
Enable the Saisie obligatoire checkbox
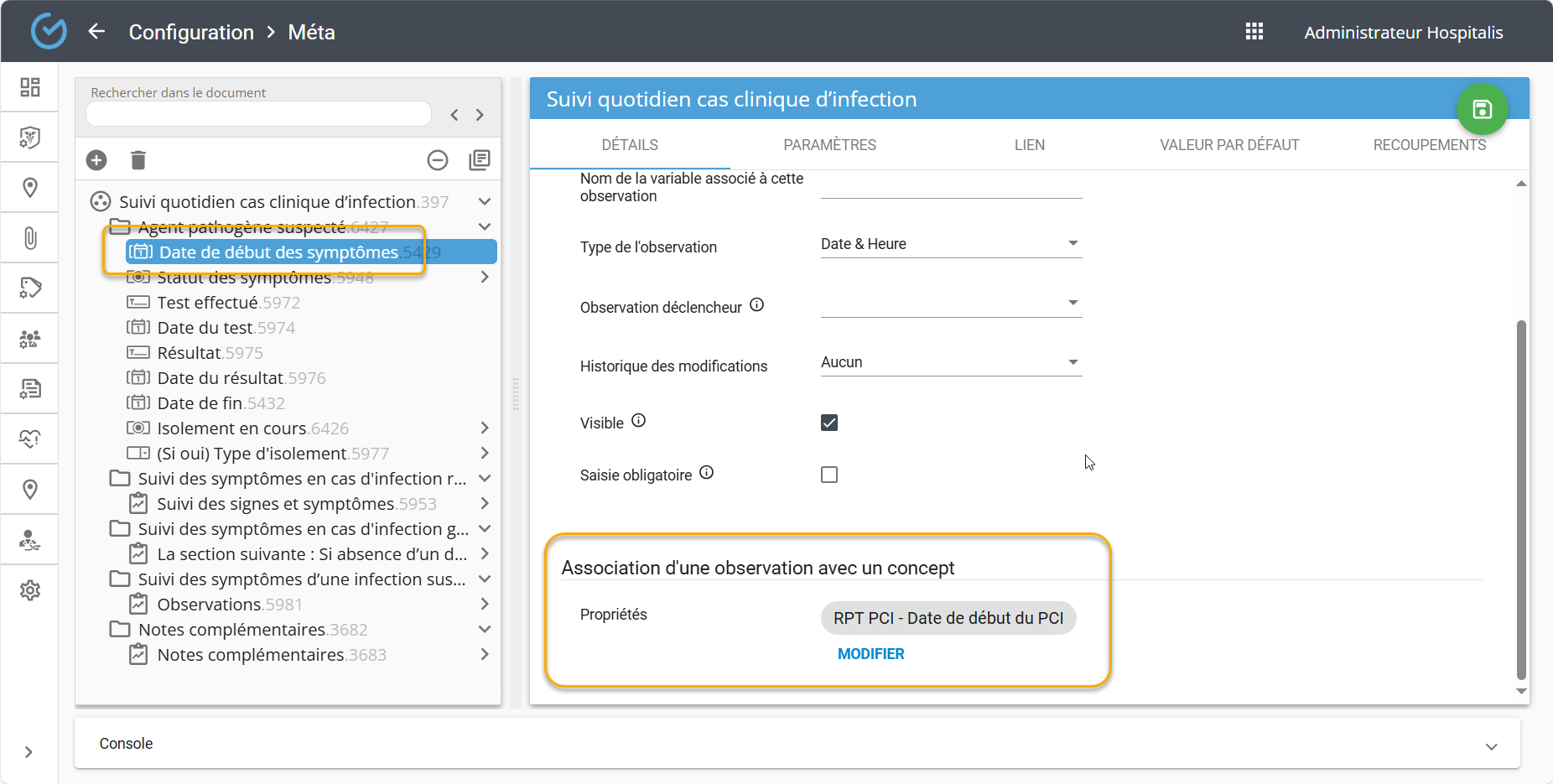click(829, 475)
